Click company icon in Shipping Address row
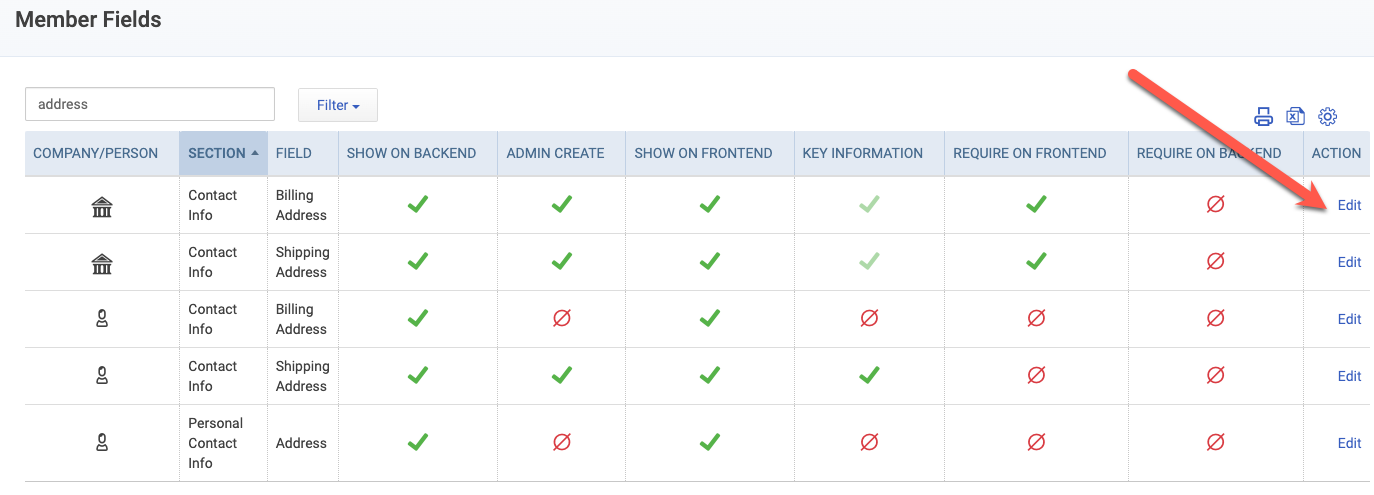The width and height of the screenshot is (1374, 495). click(x=102, y=263)
